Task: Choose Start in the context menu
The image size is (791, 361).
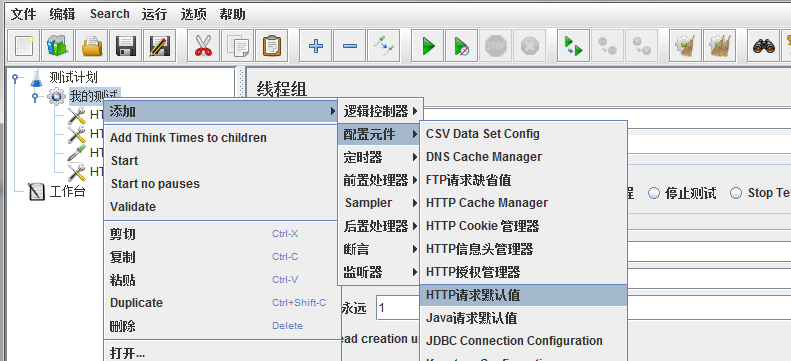Action: (x=220, y=161)
